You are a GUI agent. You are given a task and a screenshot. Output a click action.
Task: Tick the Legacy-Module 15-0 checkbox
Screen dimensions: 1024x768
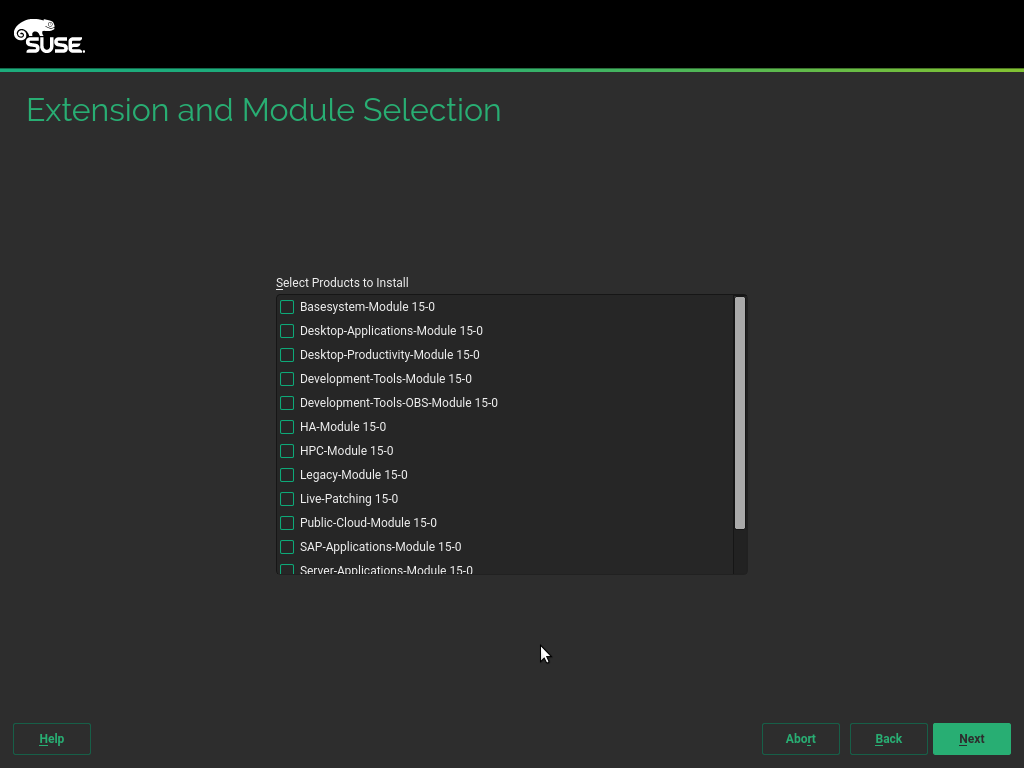(287, 475)
